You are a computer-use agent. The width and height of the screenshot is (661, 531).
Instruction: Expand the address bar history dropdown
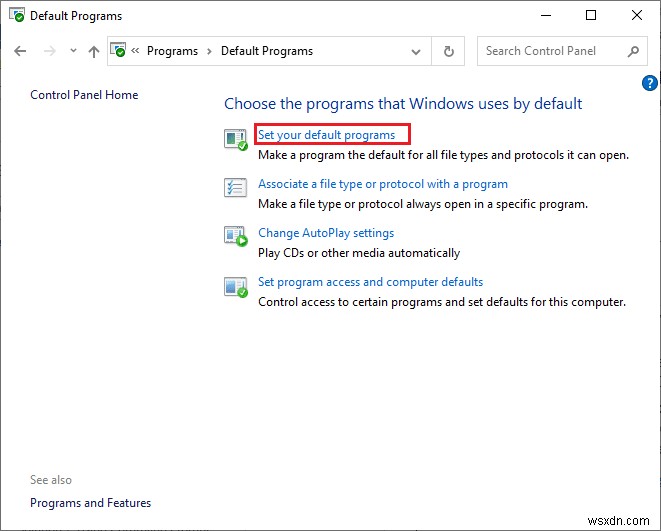[416, 52]
